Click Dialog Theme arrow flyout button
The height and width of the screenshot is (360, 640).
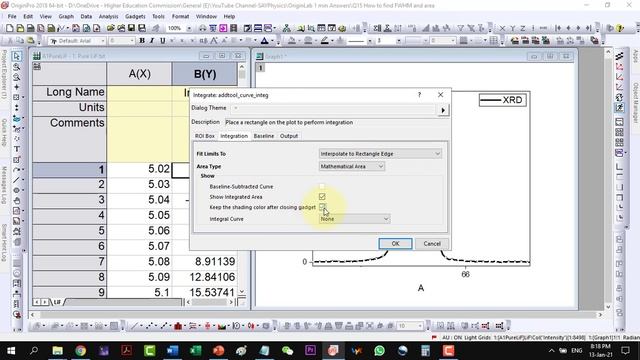coord(443,110)
